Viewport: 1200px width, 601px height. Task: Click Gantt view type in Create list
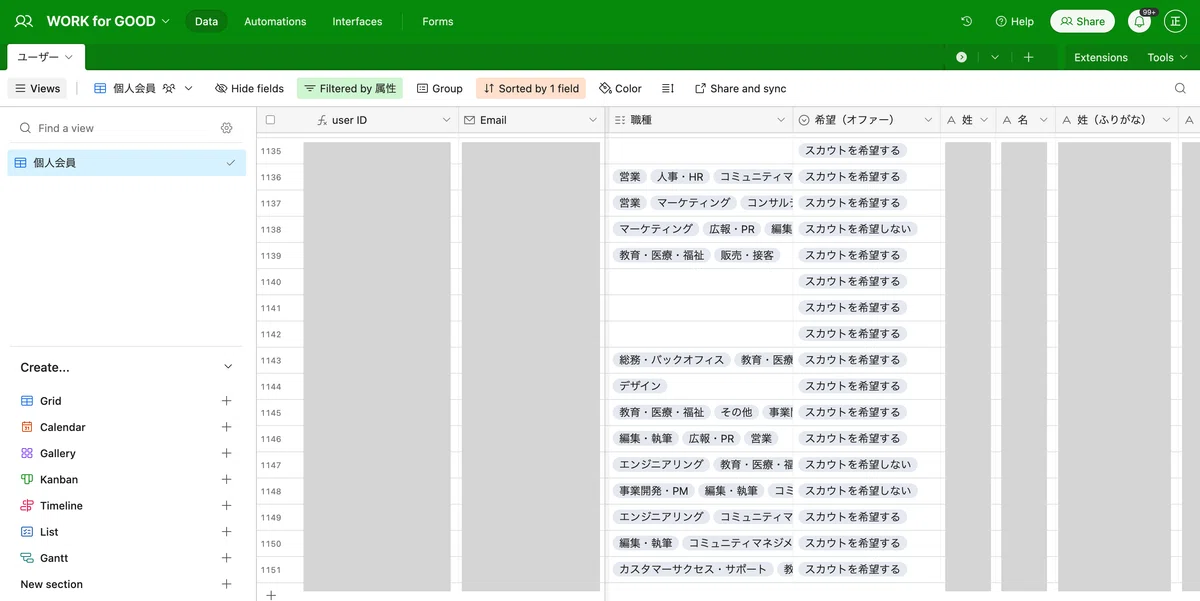coord(53,558)
